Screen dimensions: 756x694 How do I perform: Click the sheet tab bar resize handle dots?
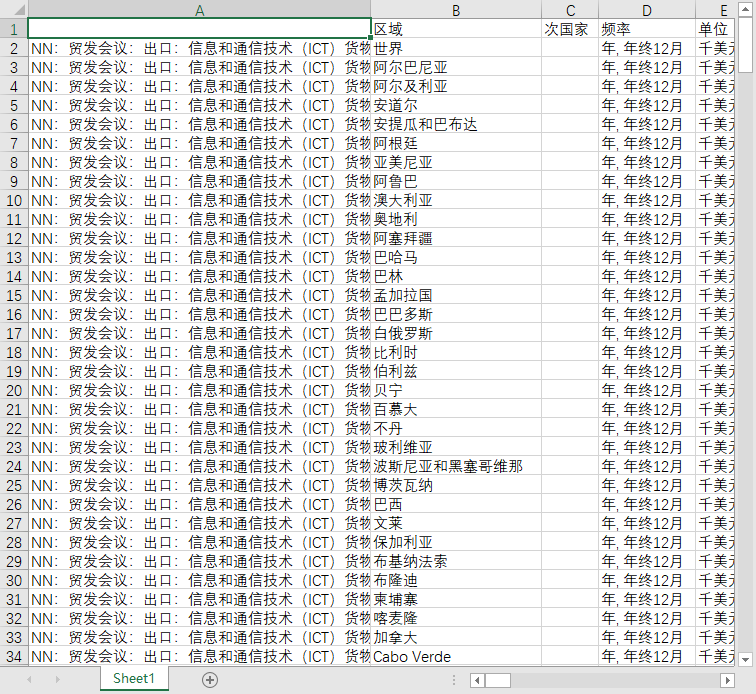454,680
